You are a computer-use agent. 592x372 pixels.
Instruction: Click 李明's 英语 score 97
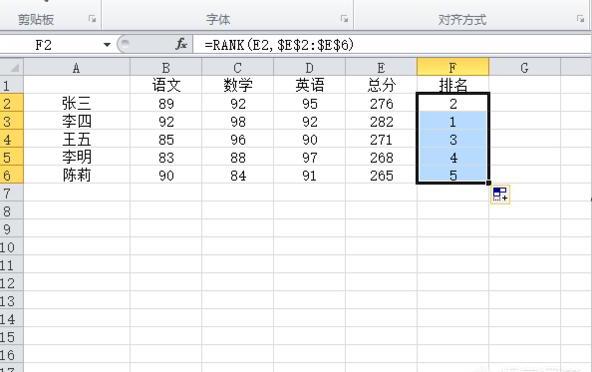point(309,157)
